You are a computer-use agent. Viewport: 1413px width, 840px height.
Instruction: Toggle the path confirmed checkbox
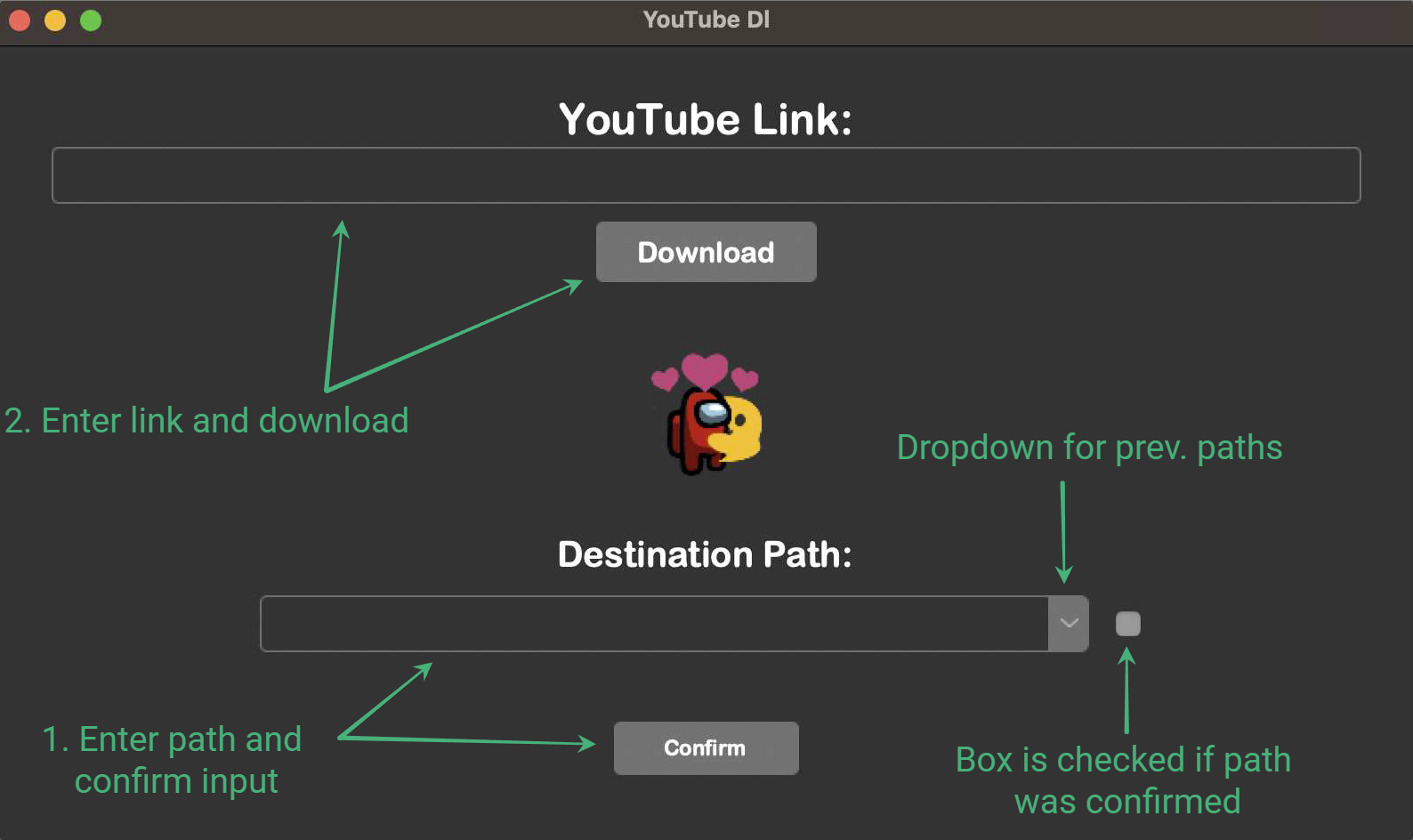click(1127, 624)
